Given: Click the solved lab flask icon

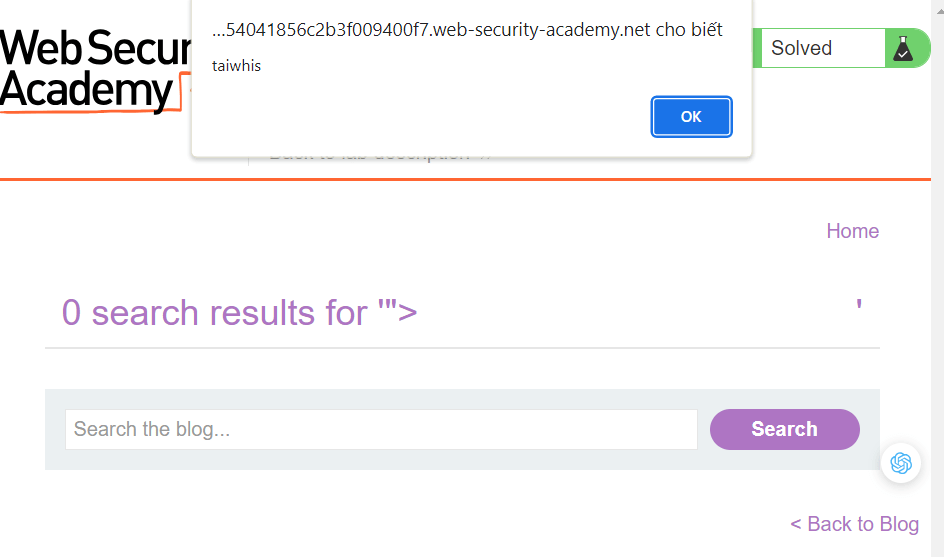Looking at the screenshot, I should pos(903,48).
